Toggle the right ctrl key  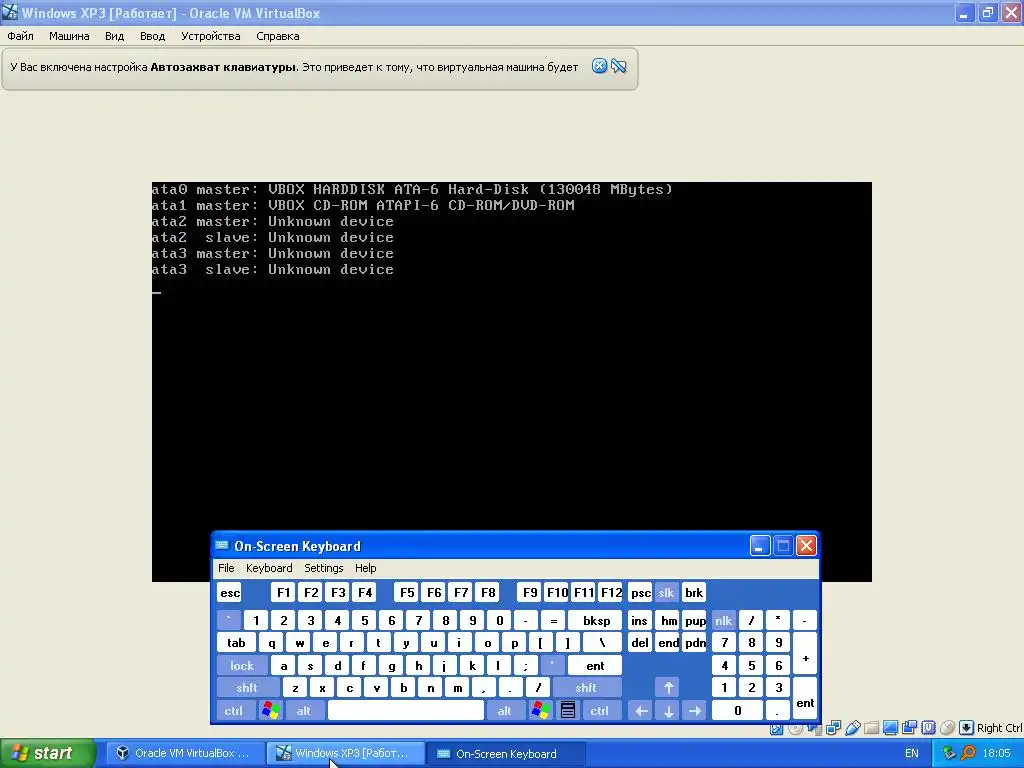pyautogui.click(x=600, y=711)
